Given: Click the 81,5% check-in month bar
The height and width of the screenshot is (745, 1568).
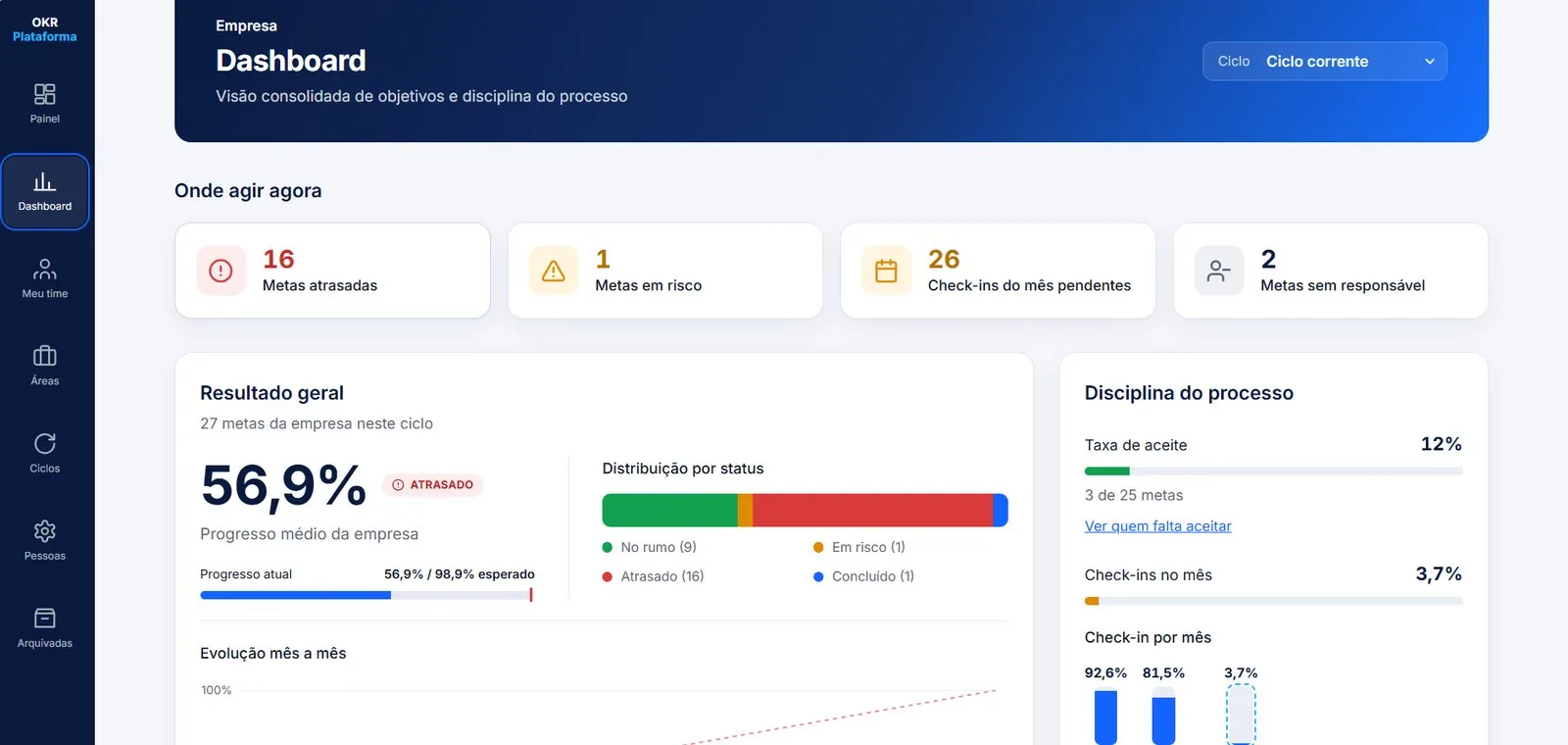Looking at the screenshot, I should point(1163,717).
